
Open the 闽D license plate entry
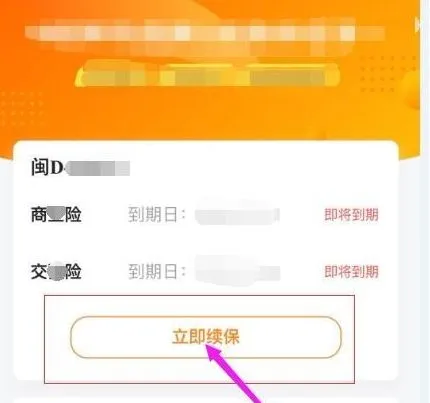(x=80, y=167)
